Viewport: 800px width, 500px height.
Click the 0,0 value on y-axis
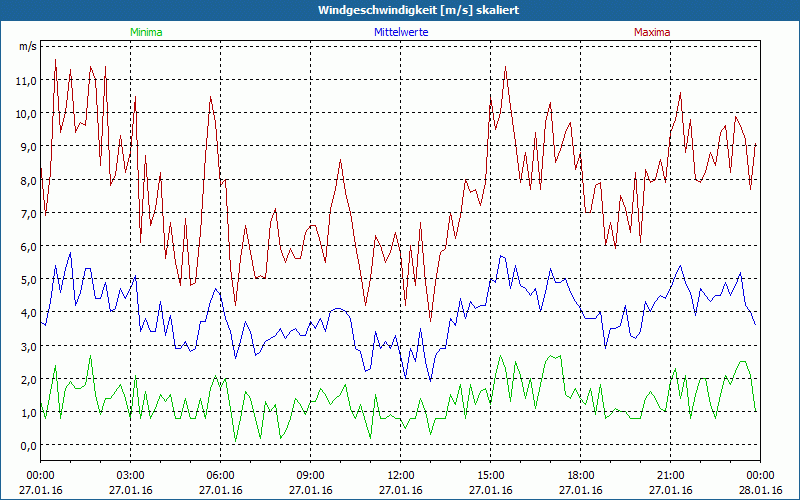[x=29, y=445]
